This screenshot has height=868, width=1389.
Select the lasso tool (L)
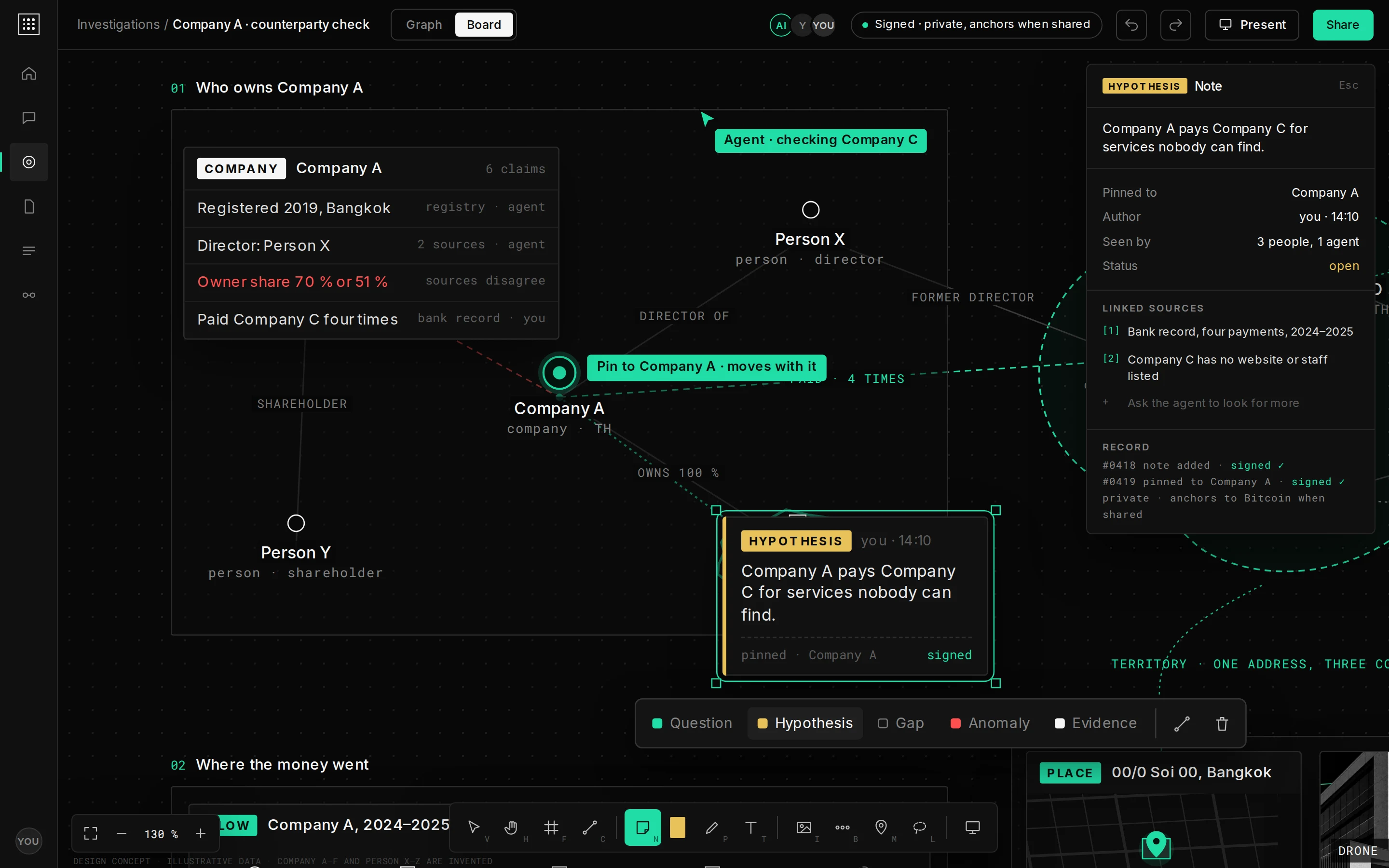pos(920,827)
